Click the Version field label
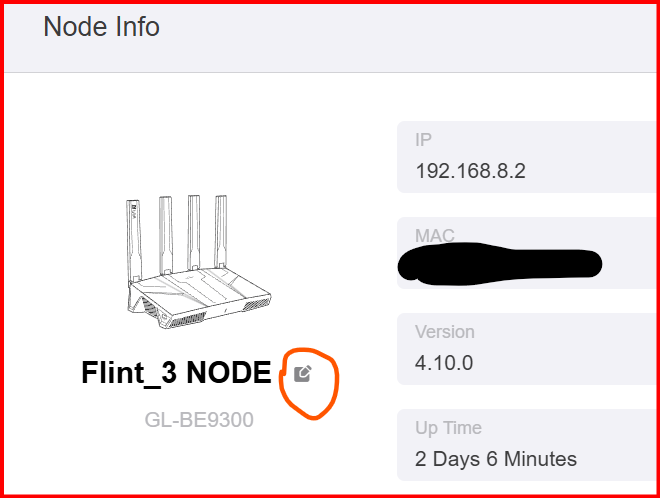Screen dimensions: 660x498 (x=444, y=332)
